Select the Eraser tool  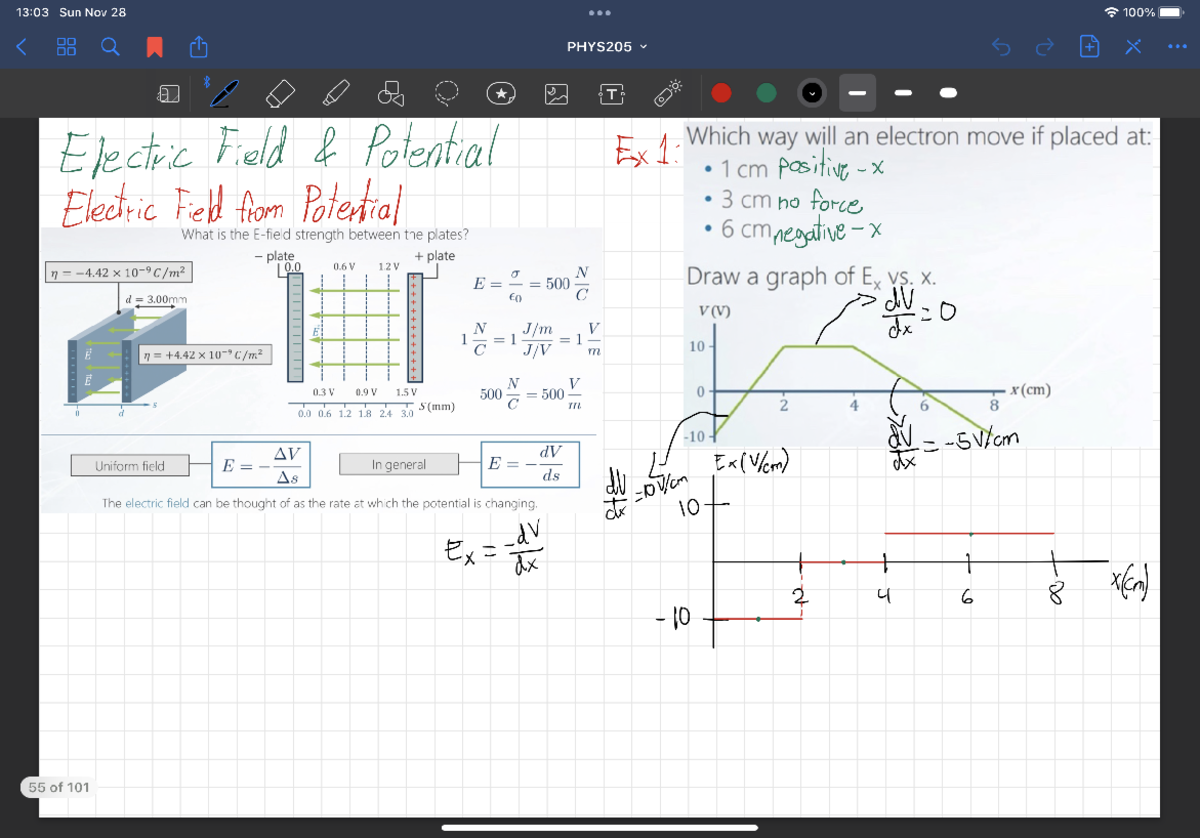280,94
